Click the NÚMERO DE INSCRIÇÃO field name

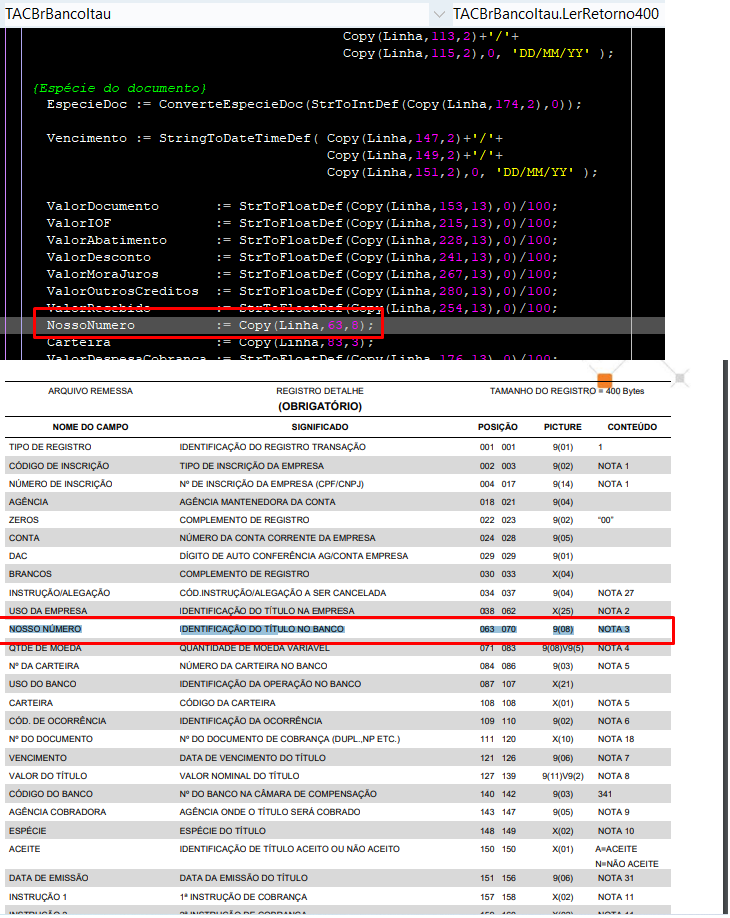(60, 484)
